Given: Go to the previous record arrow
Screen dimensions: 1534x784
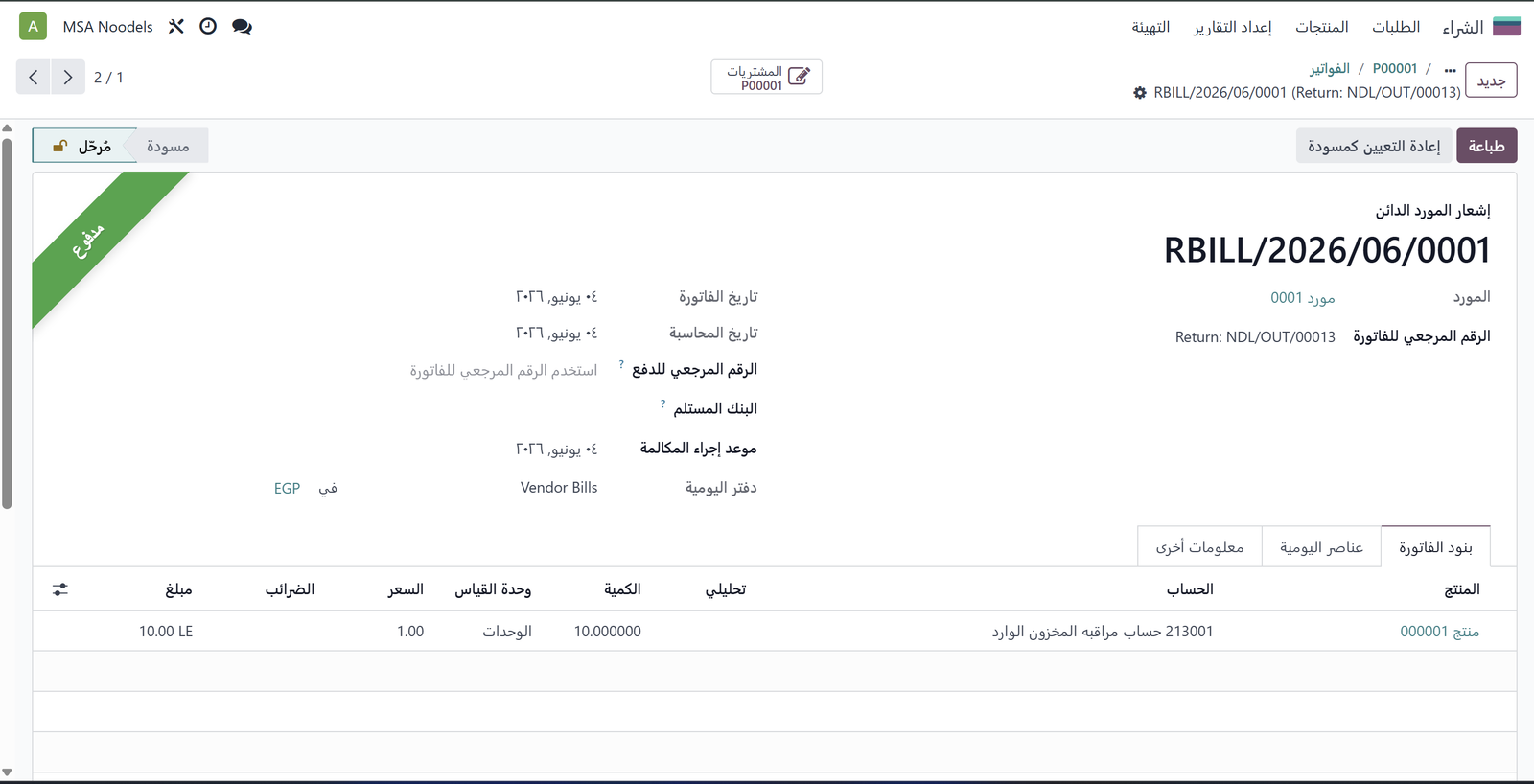Looking at the screenshot, I should 34,77.
